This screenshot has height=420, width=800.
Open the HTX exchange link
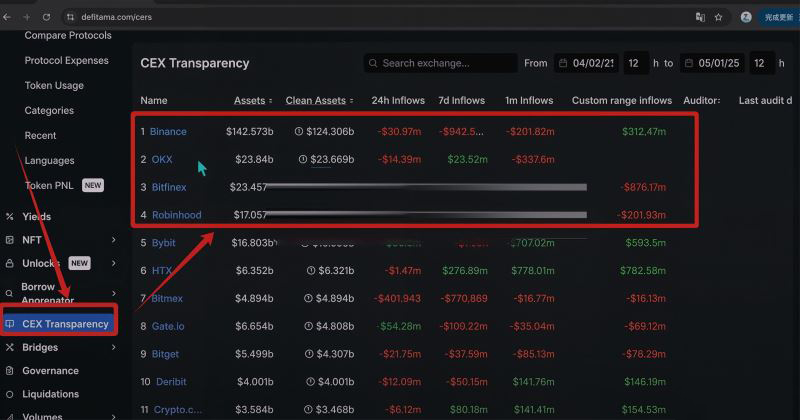click(x=162, y=270)
